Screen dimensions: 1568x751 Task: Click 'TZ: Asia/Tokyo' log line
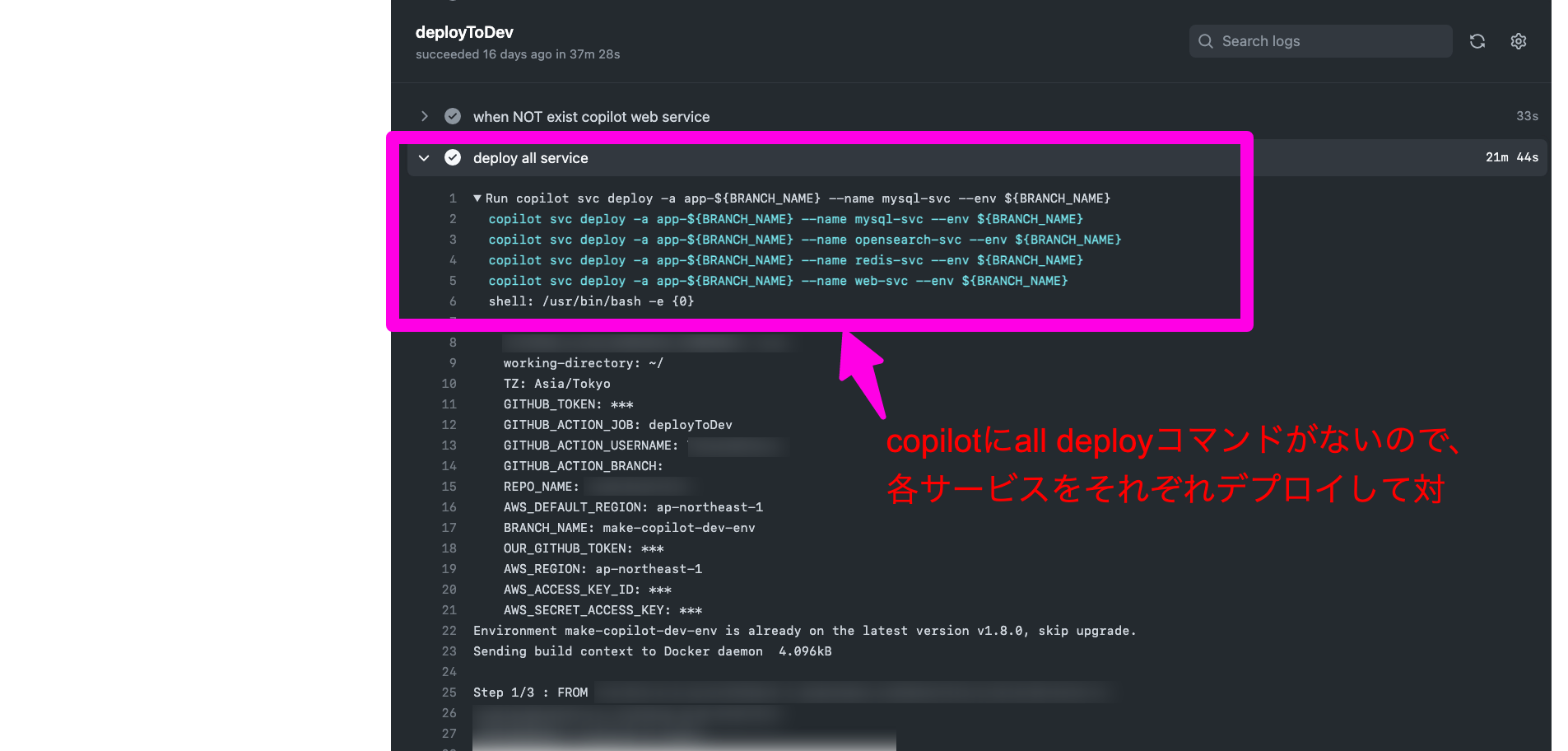coord(557,384)
